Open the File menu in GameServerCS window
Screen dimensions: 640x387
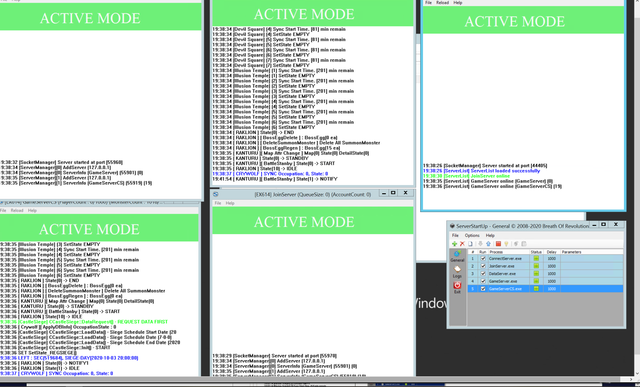pyautogui.click(x=3, y=210)
